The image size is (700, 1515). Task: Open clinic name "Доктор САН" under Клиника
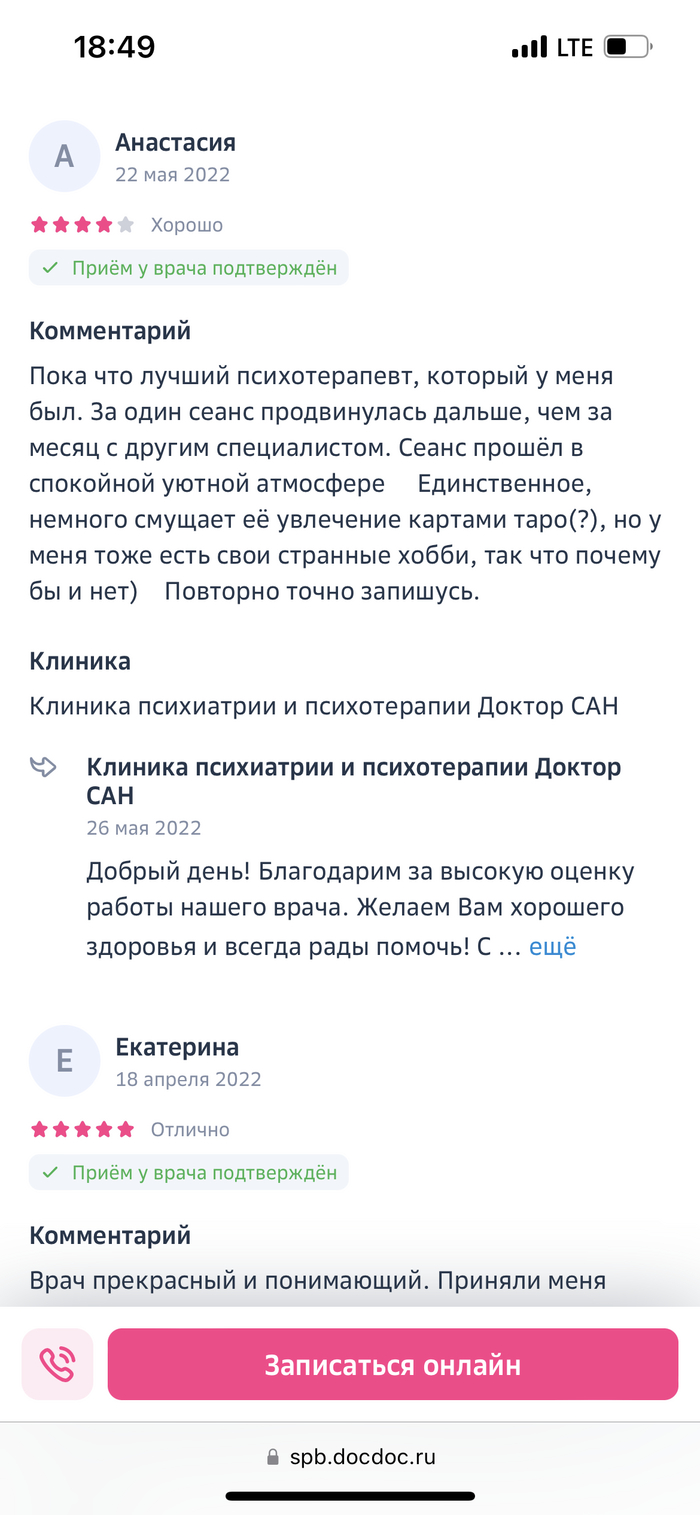pyautogui.click(x=324, y=707)
